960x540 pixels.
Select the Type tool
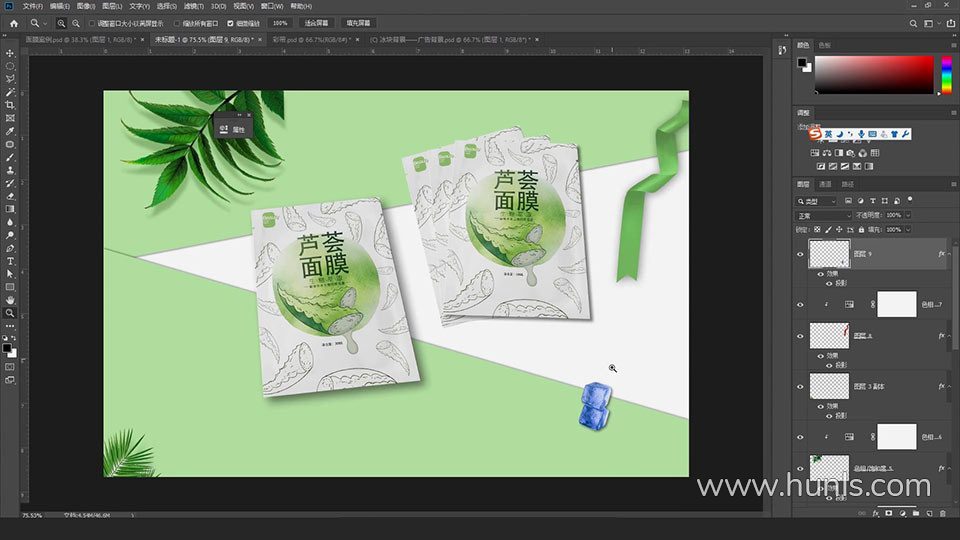tap(10, 261)
